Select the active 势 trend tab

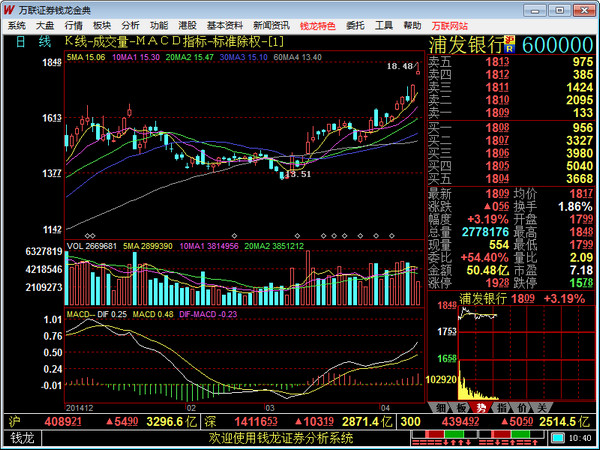(481, 408)
